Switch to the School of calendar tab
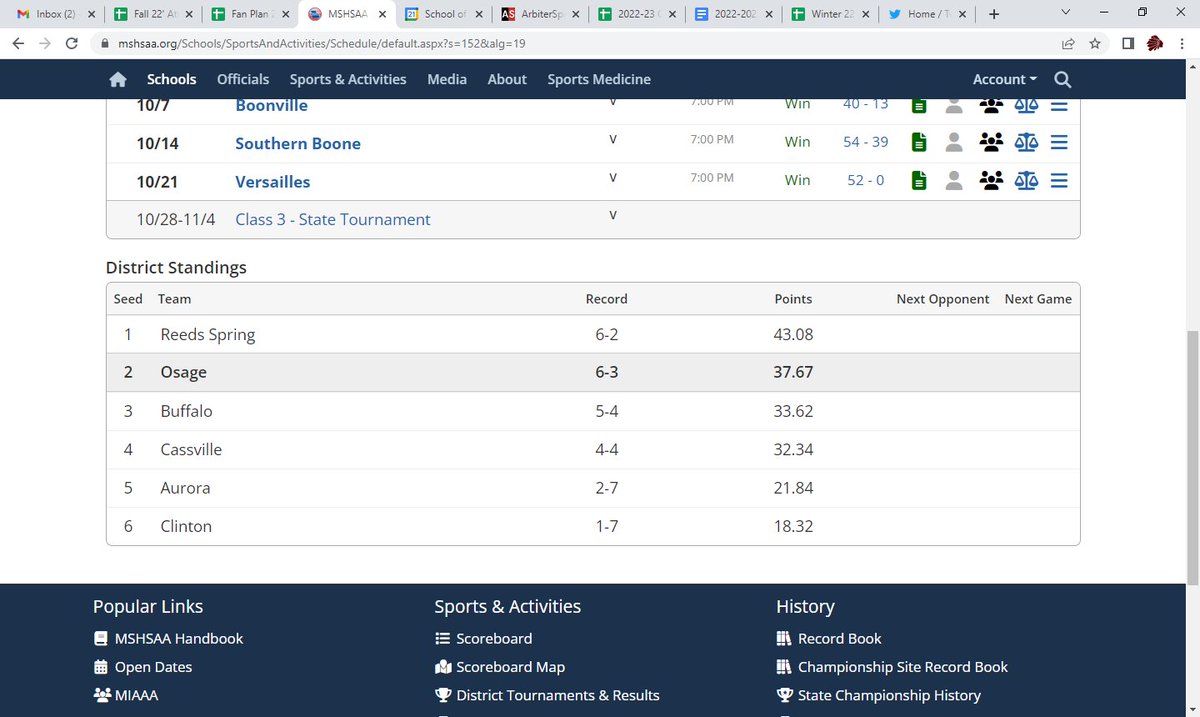 coord(443,15)
